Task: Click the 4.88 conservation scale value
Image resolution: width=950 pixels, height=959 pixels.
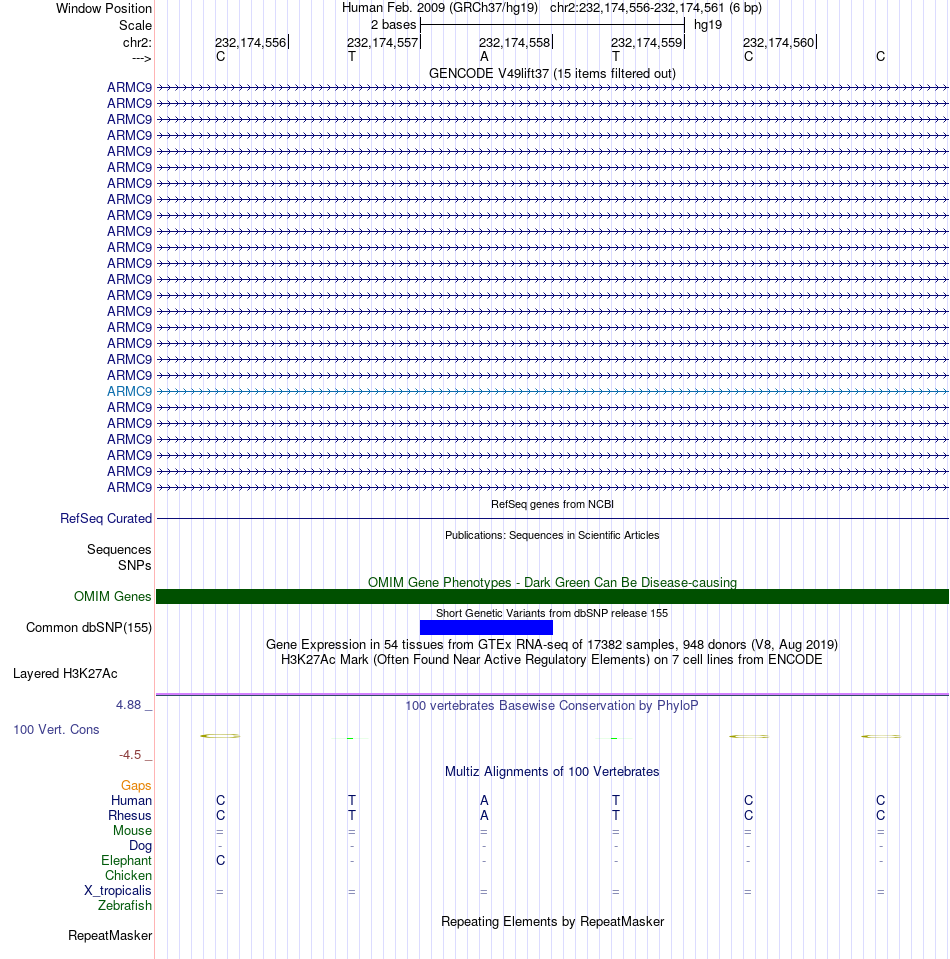Action: coord(128,705)
